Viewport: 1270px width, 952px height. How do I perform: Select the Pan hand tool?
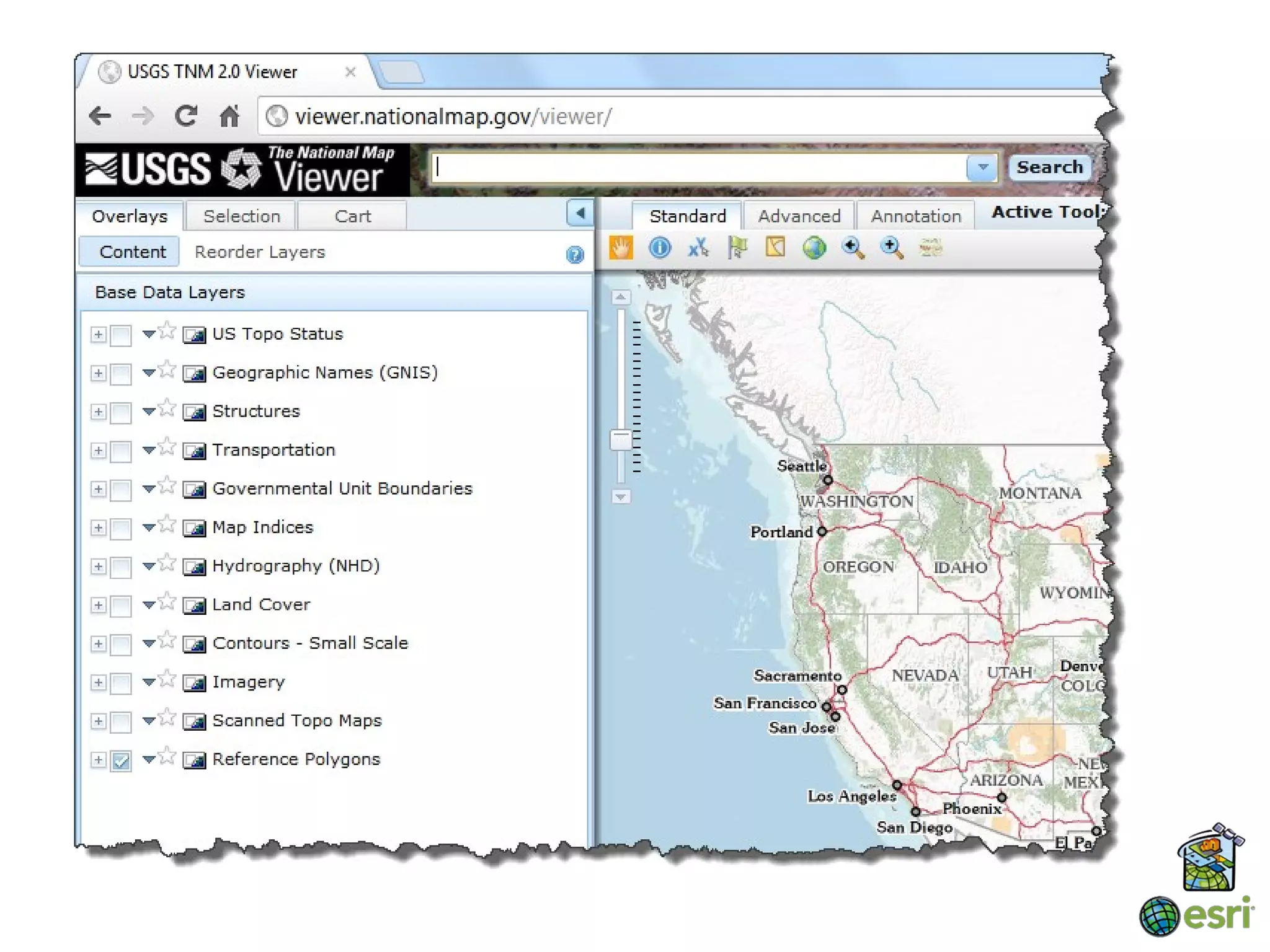pos(621,248)
